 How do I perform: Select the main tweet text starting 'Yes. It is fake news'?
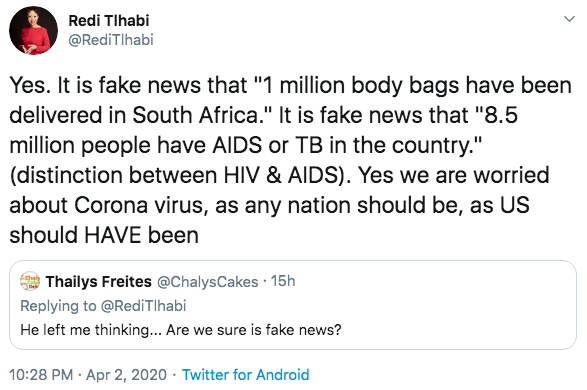click(290, 160)
